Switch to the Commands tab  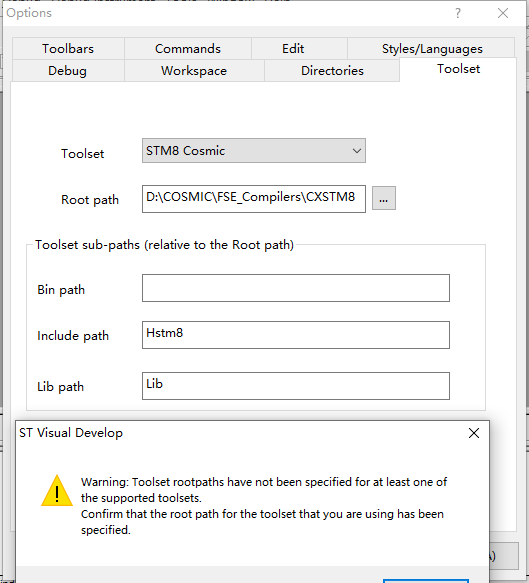(x=188, y=48)
